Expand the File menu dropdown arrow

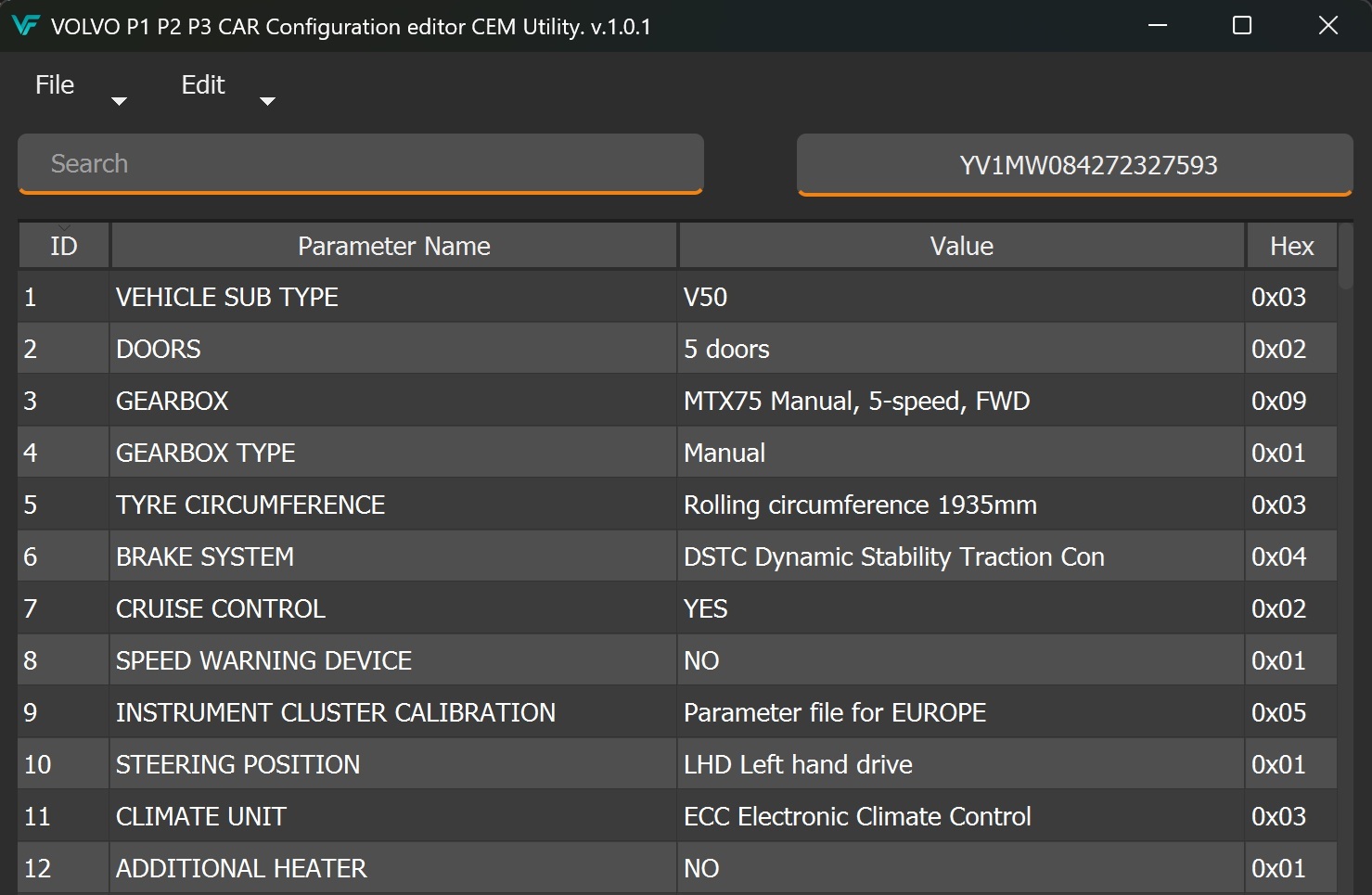[x=119, y=101]
